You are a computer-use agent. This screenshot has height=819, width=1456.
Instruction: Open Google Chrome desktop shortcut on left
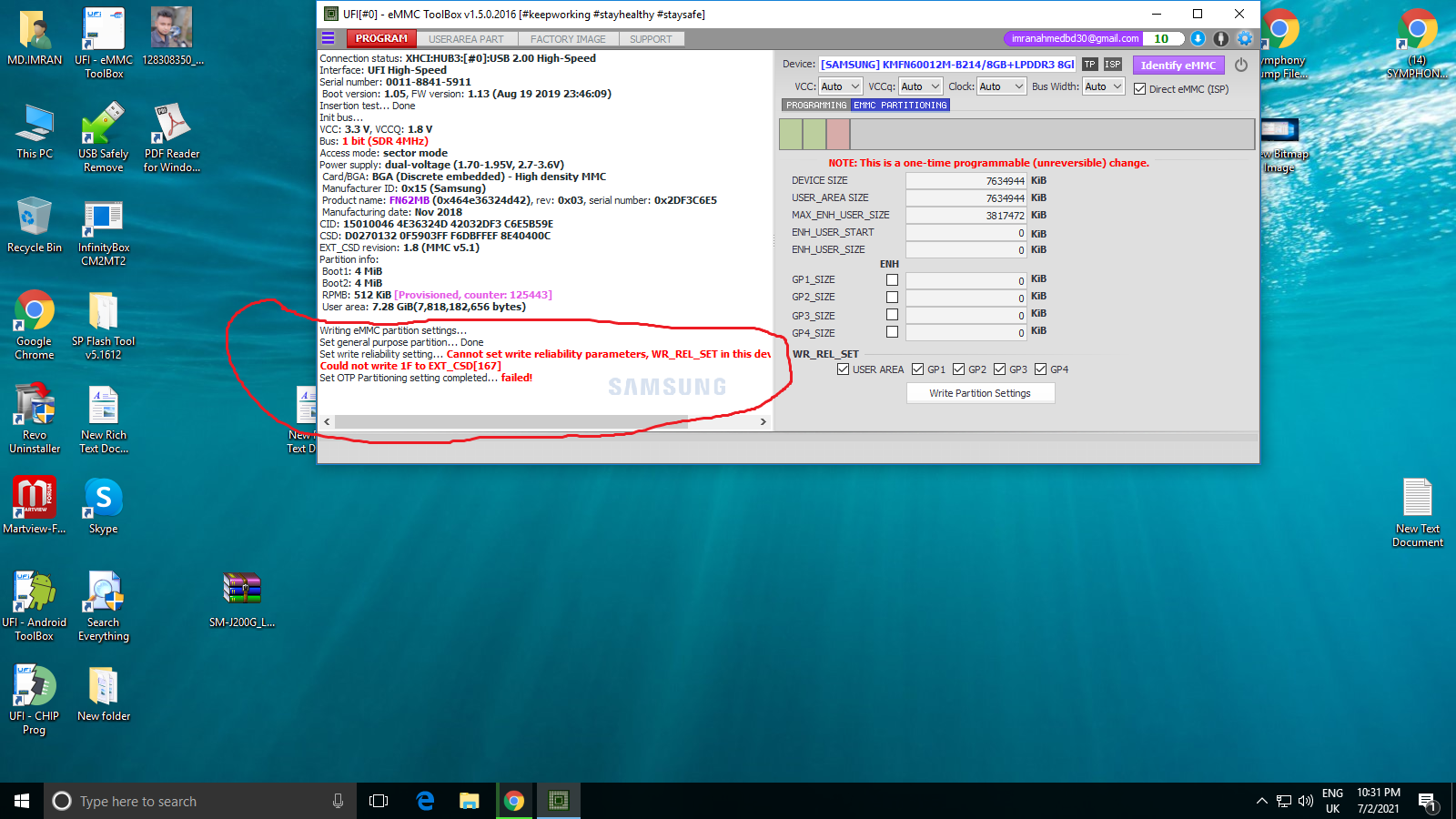35,326
